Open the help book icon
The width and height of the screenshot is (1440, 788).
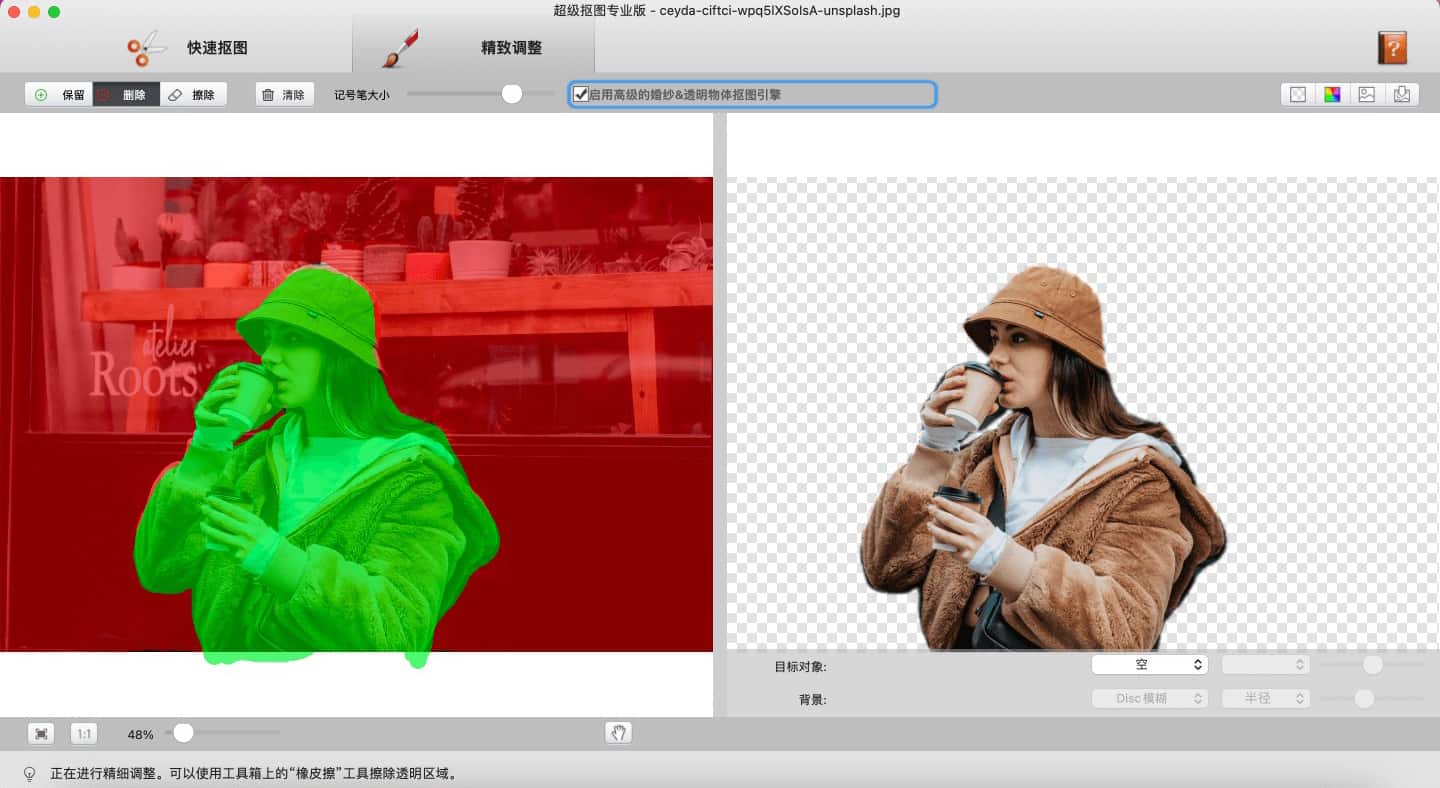[x=1392, y=48]
